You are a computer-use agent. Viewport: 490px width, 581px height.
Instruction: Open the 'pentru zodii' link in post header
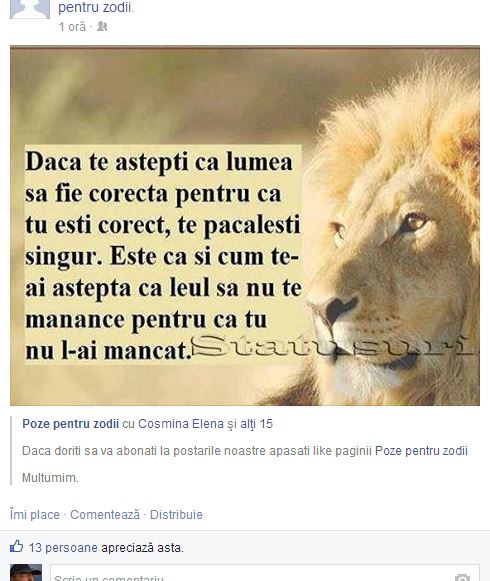[95, 7]
